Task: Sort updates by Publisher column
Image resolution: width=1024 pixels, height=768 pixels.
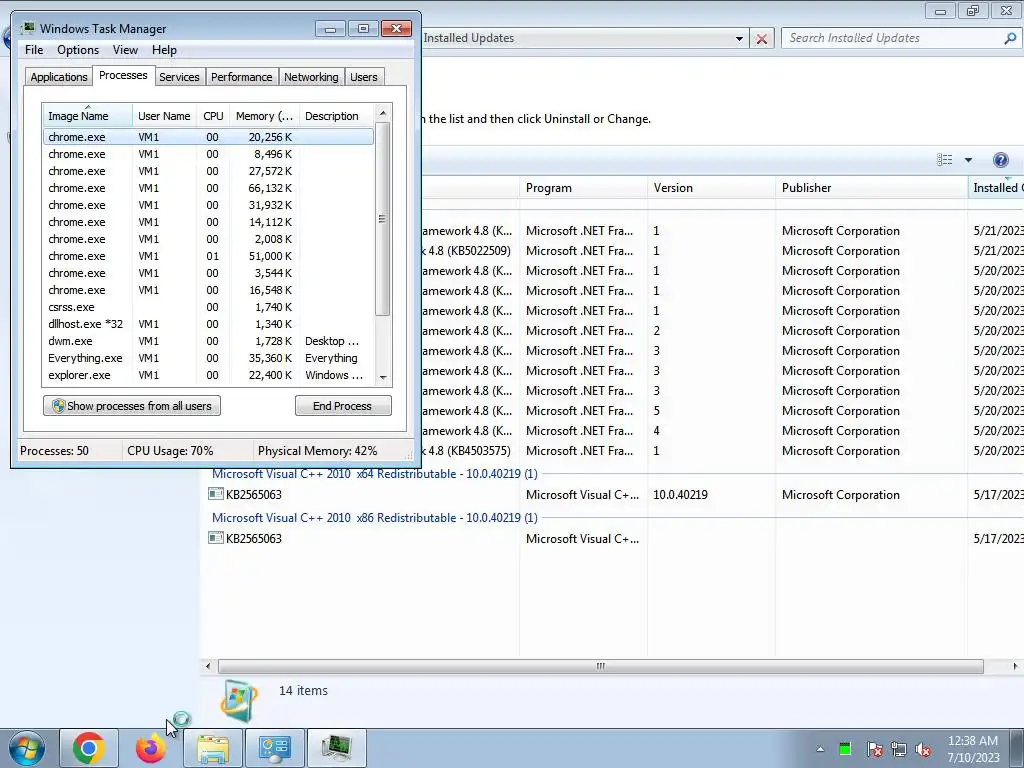Action: click(x=871, y=188)
